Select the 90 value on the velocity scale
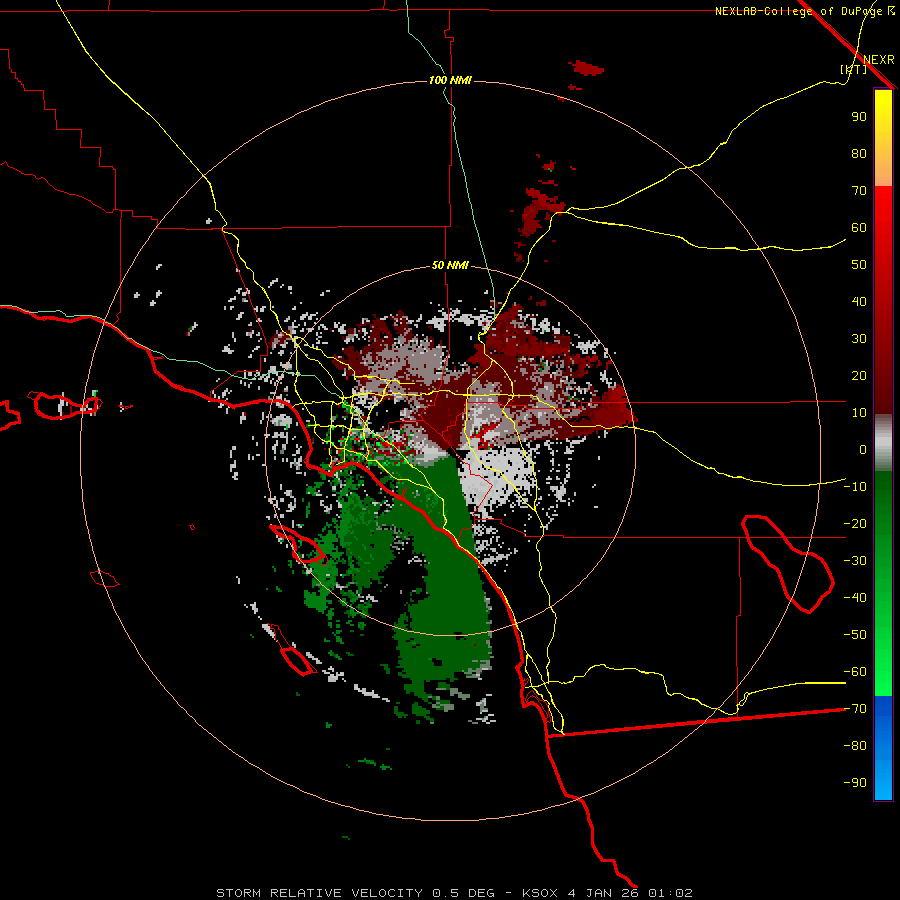 [859, 117]
